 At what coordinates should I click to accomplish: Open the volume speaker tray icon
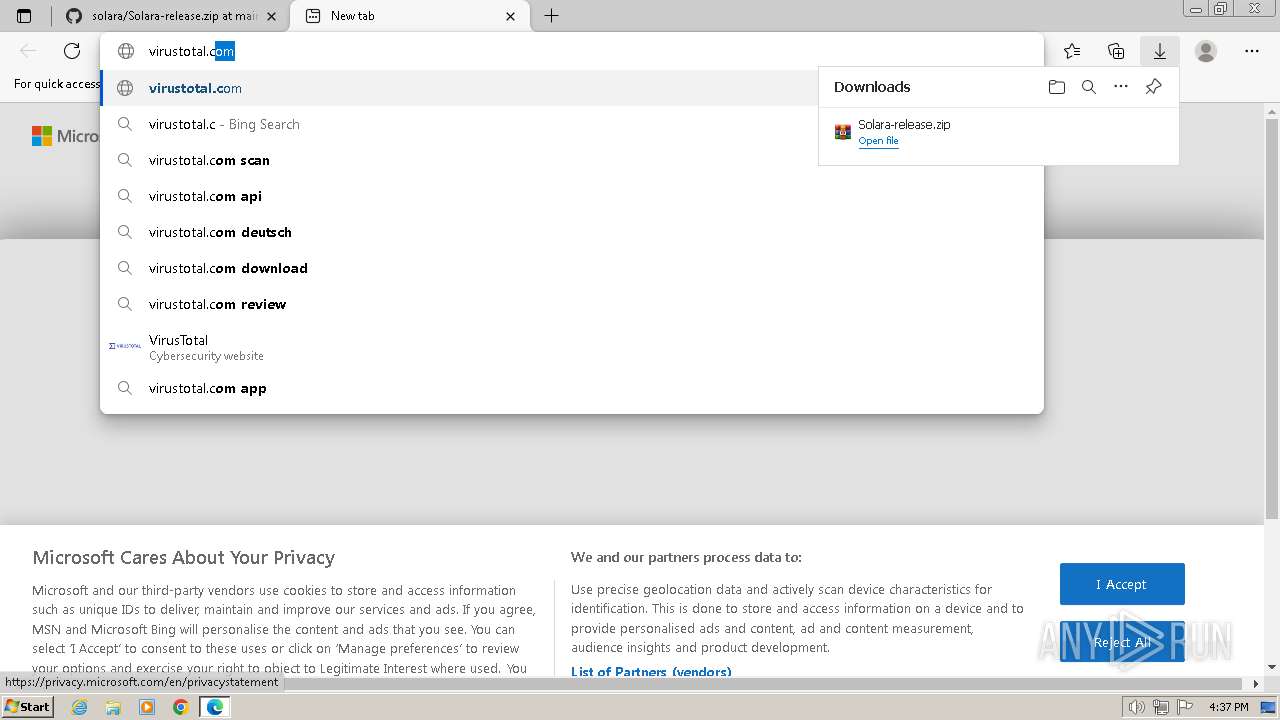(1136, 707)
